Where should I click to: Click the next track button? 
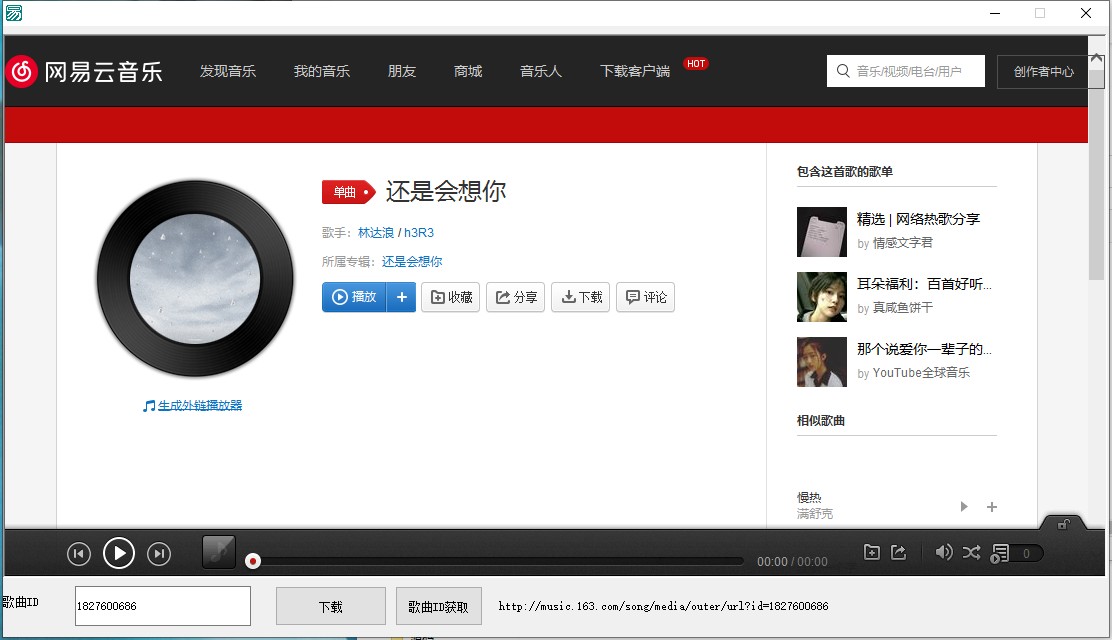159,553
